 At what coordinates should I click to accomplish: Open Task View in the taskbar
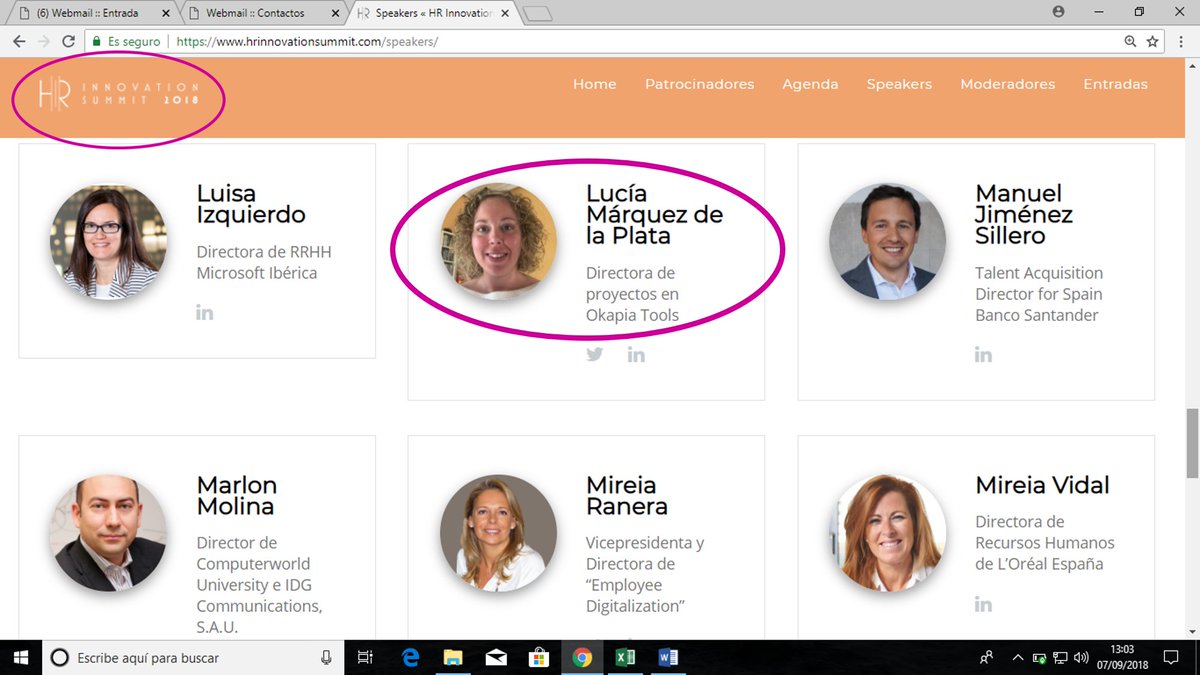pyautogui.click(x=365, y=657)
